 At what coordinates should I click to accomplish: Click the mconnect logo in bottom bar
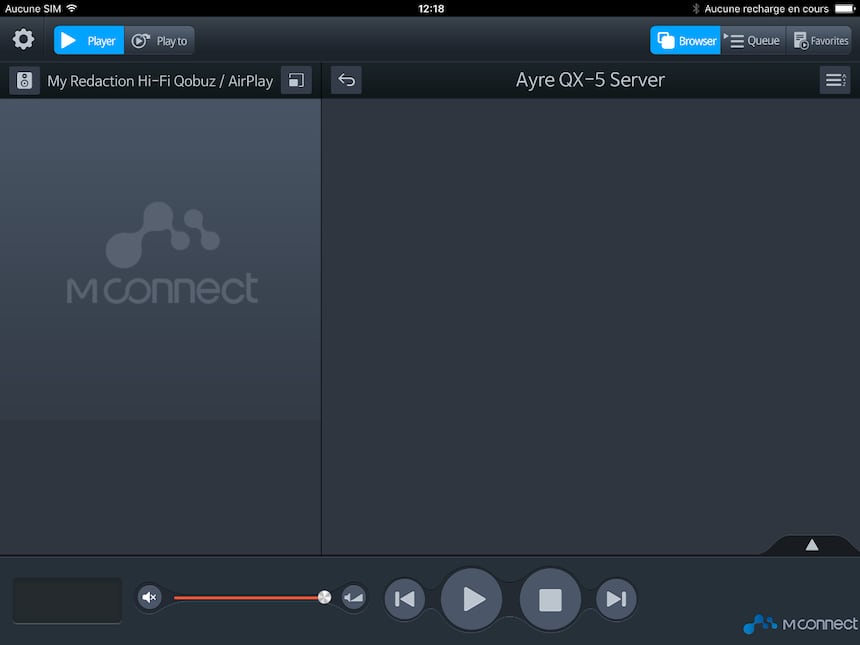point(800,624)
